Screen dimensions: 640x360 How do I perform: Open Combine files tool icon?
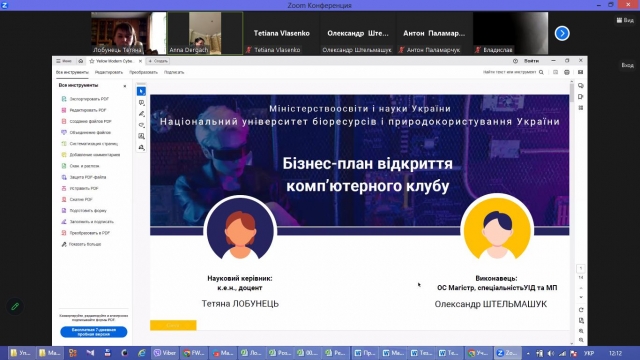pyautogui.click(x=64, y=132)
